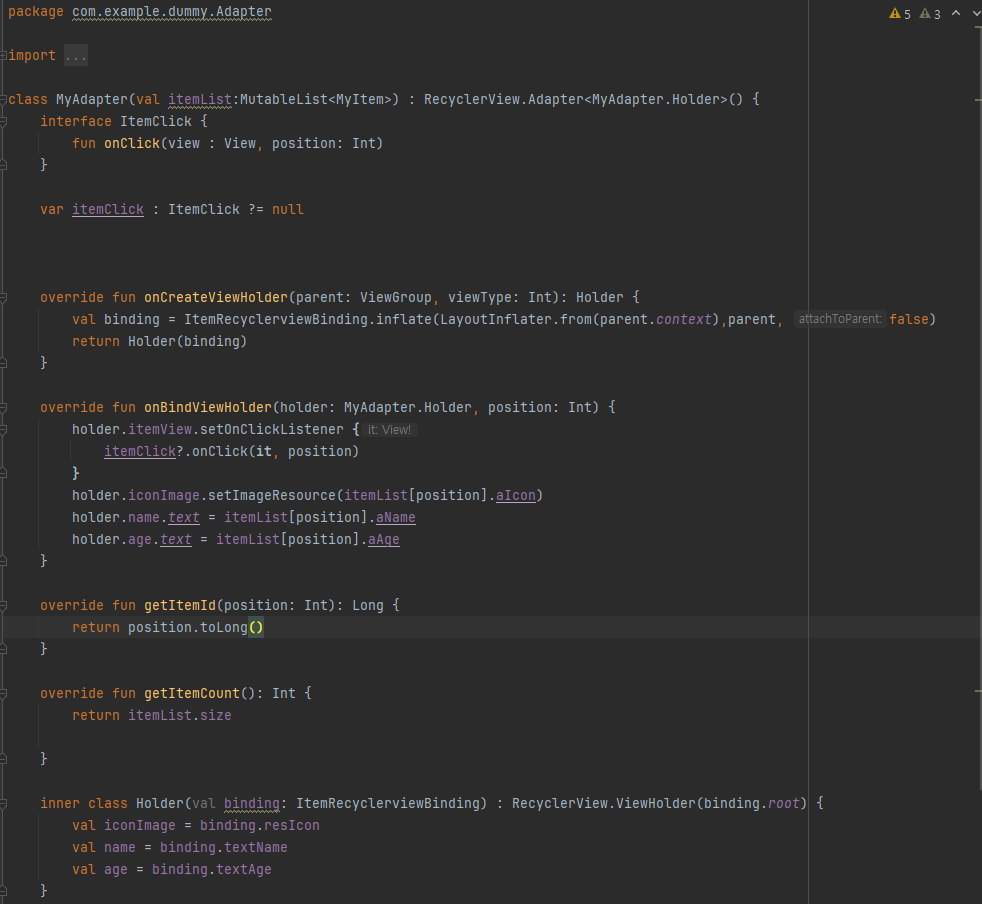This screenshot has height=904, width=982.
Task: Click the package name com.example.dummy.Adapter
Action: [172, 12]
